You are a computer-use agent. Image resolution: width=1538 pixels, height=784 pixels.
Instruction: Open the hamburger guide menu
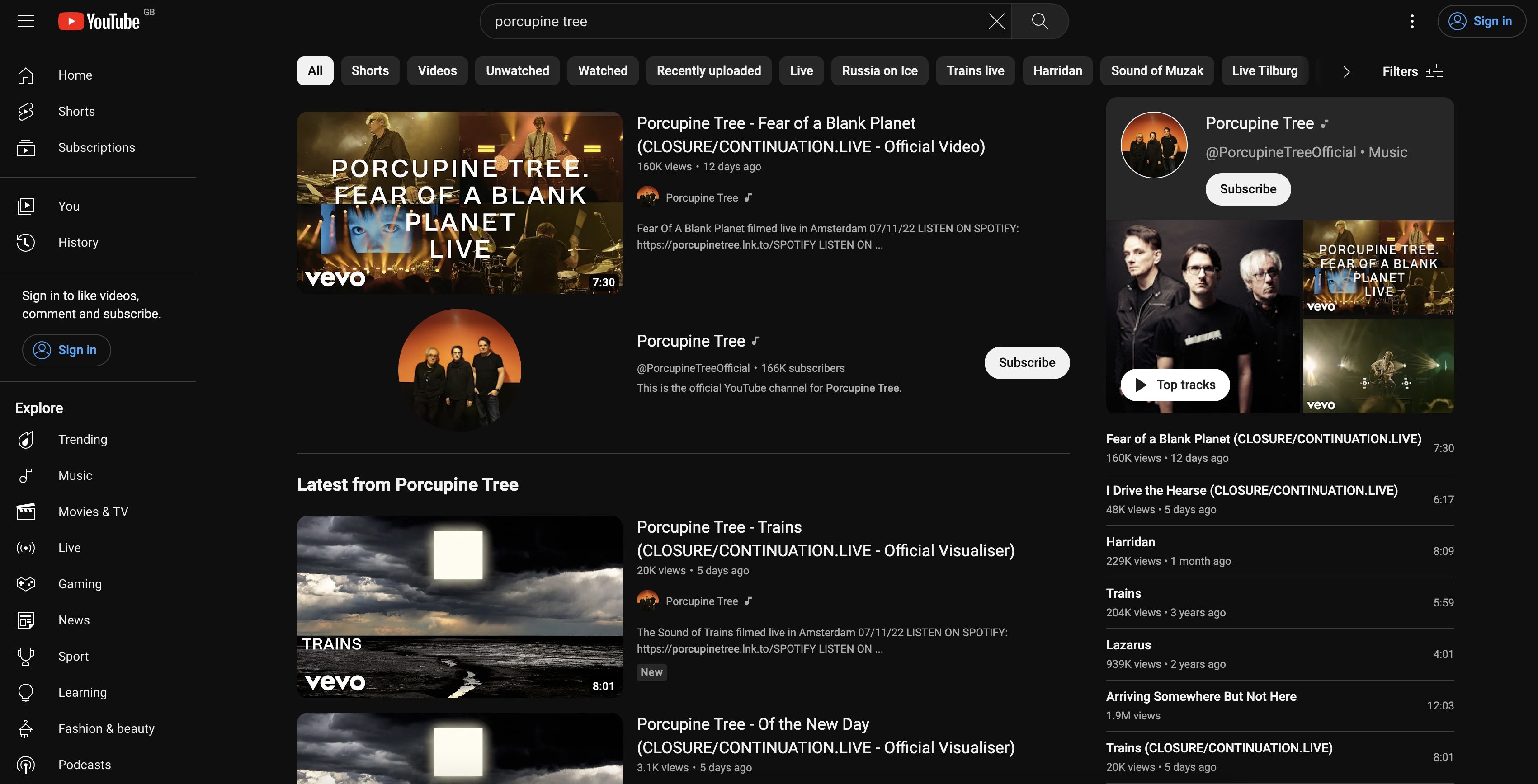pyautogui.click(x=26, y=22)
